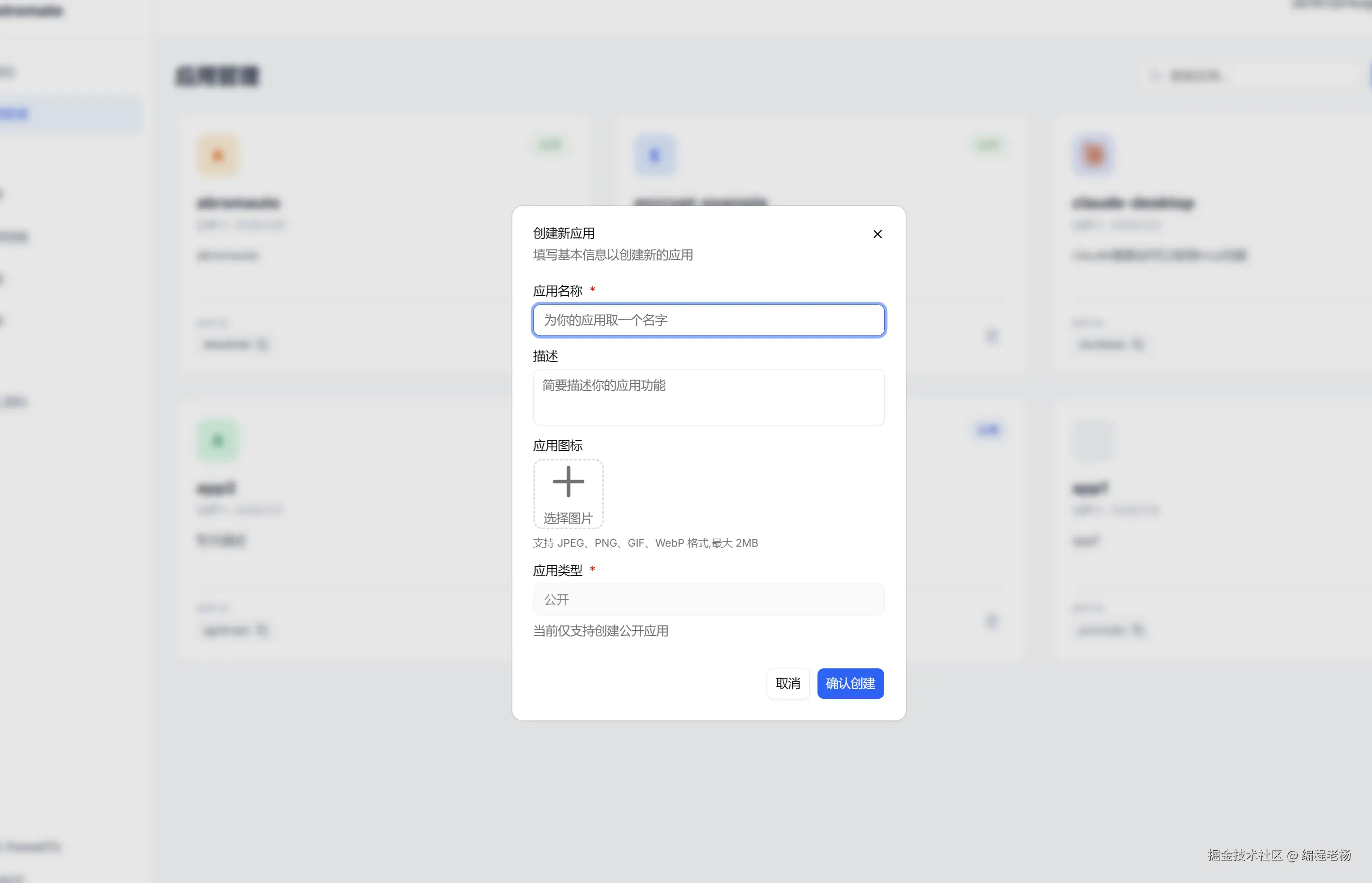The image size is (1372, 883).
Task: Click the blue 确认创建 button
Action: [850, 683]
